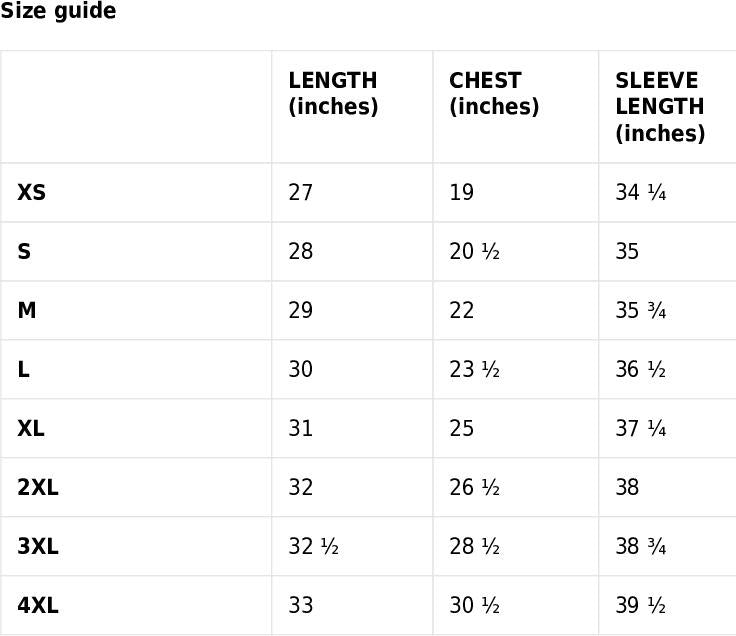The image size is (736, 636).
Task: Select the XL length value 31
Action: coord(300,429)
